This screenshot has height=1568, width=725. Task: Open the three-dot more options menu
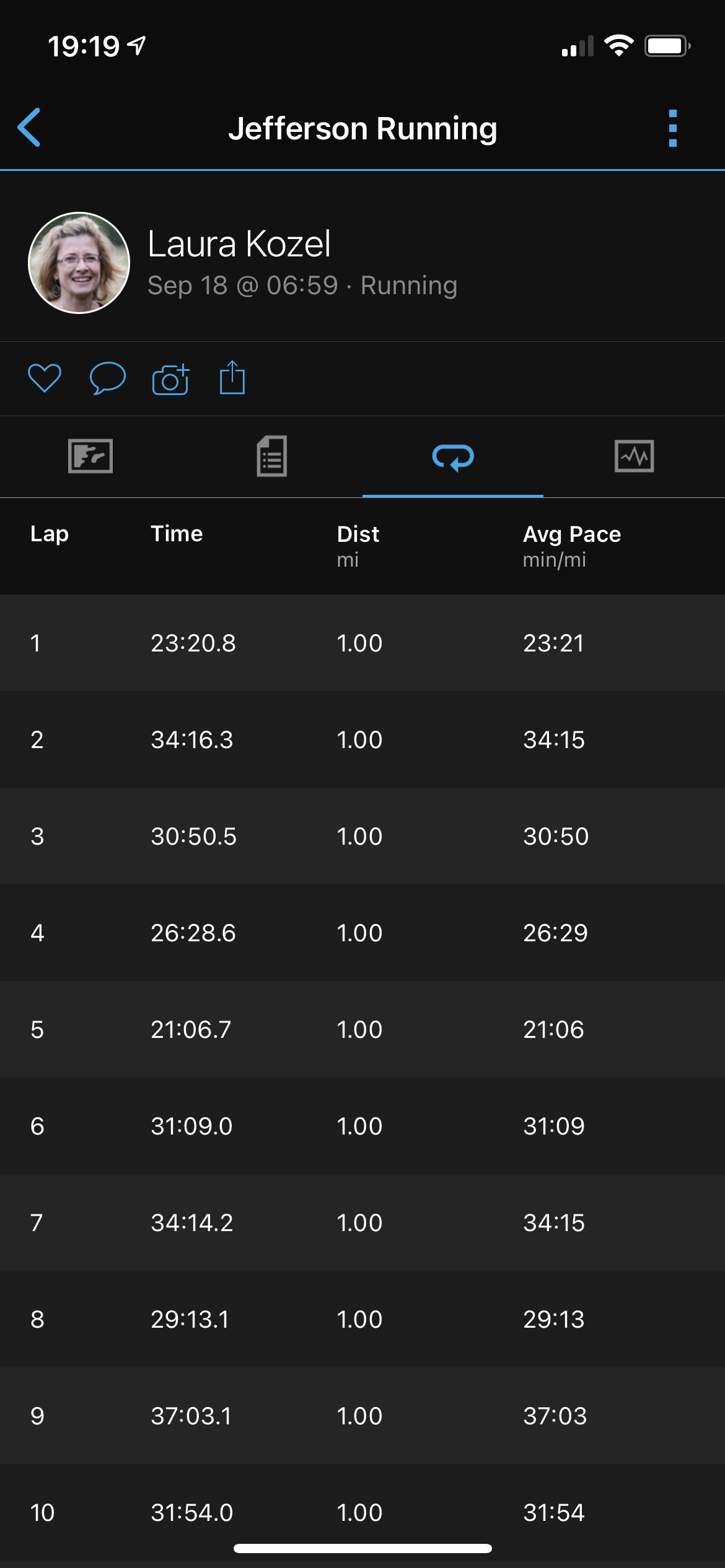pos(673,128)
